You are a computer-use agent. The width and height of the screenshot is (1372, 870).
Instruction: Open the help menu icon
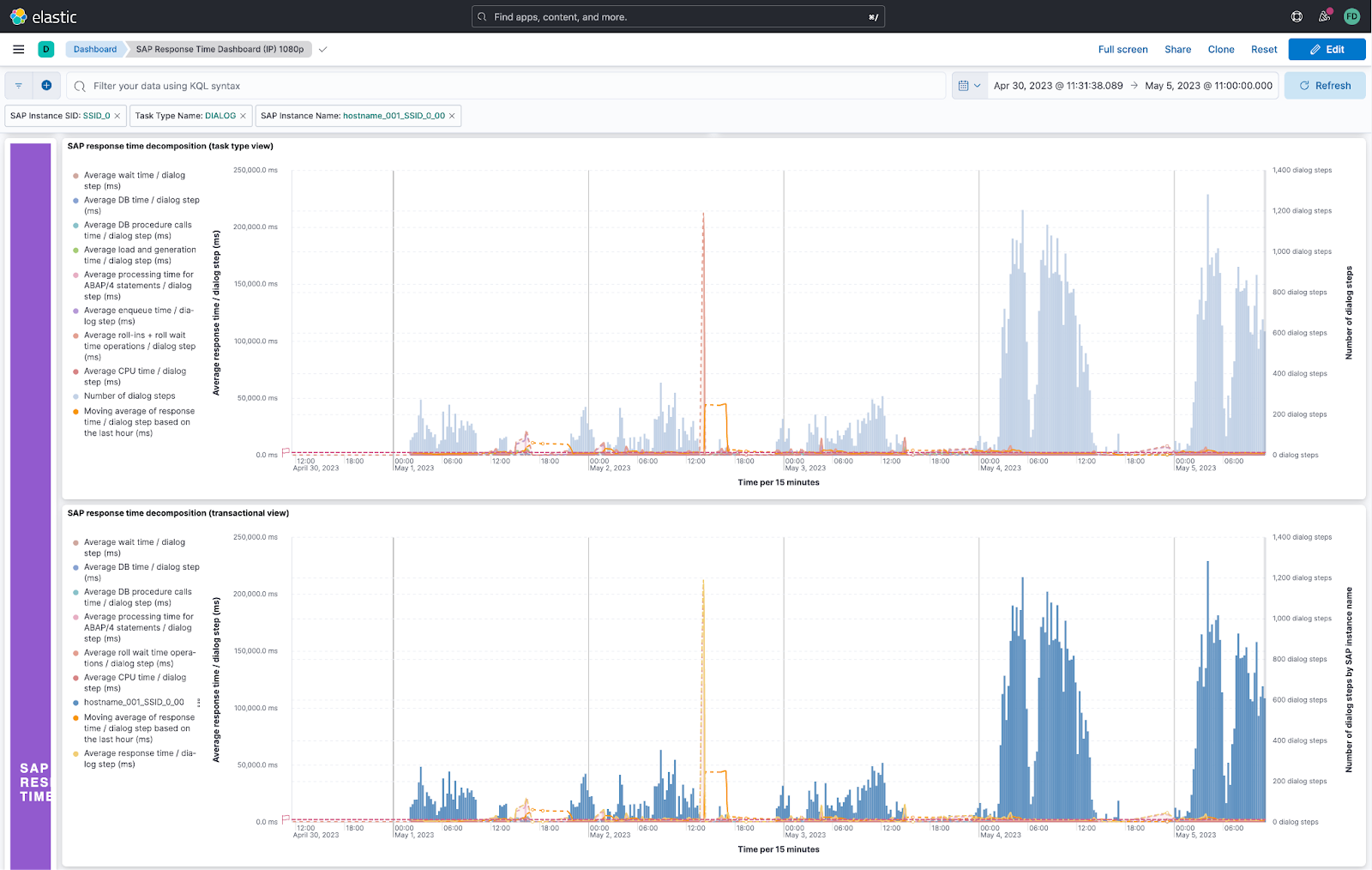[1297, 16]
